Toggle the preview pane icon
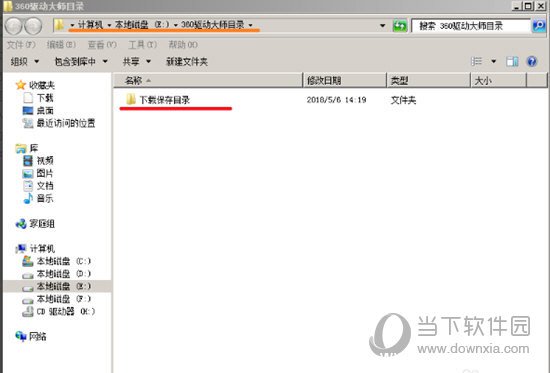This screenshot has height=373, width=550. click(x=512, y=62)
